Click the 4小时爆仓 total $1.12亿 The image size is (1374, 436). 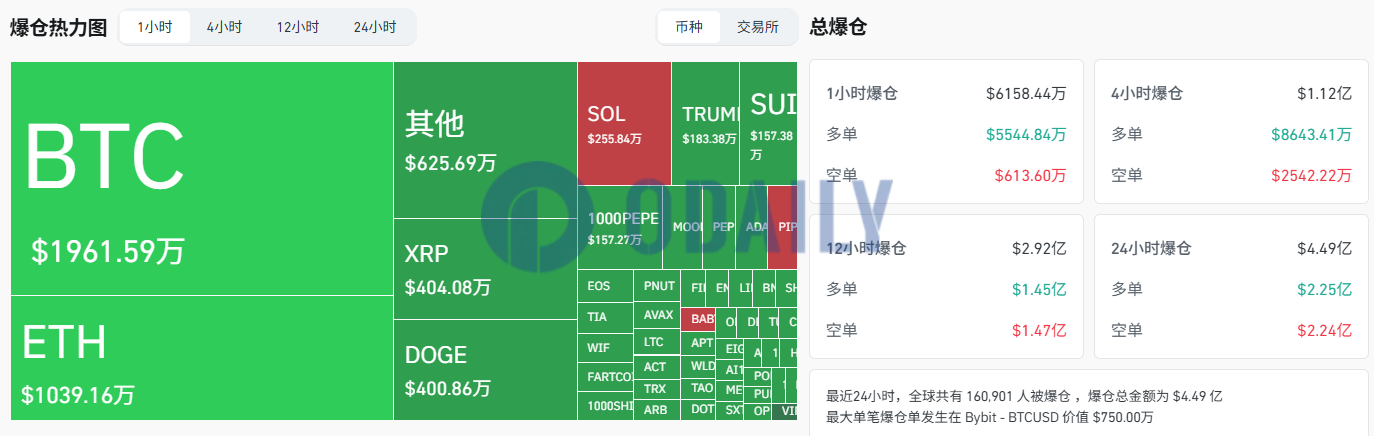(1325, 94)
